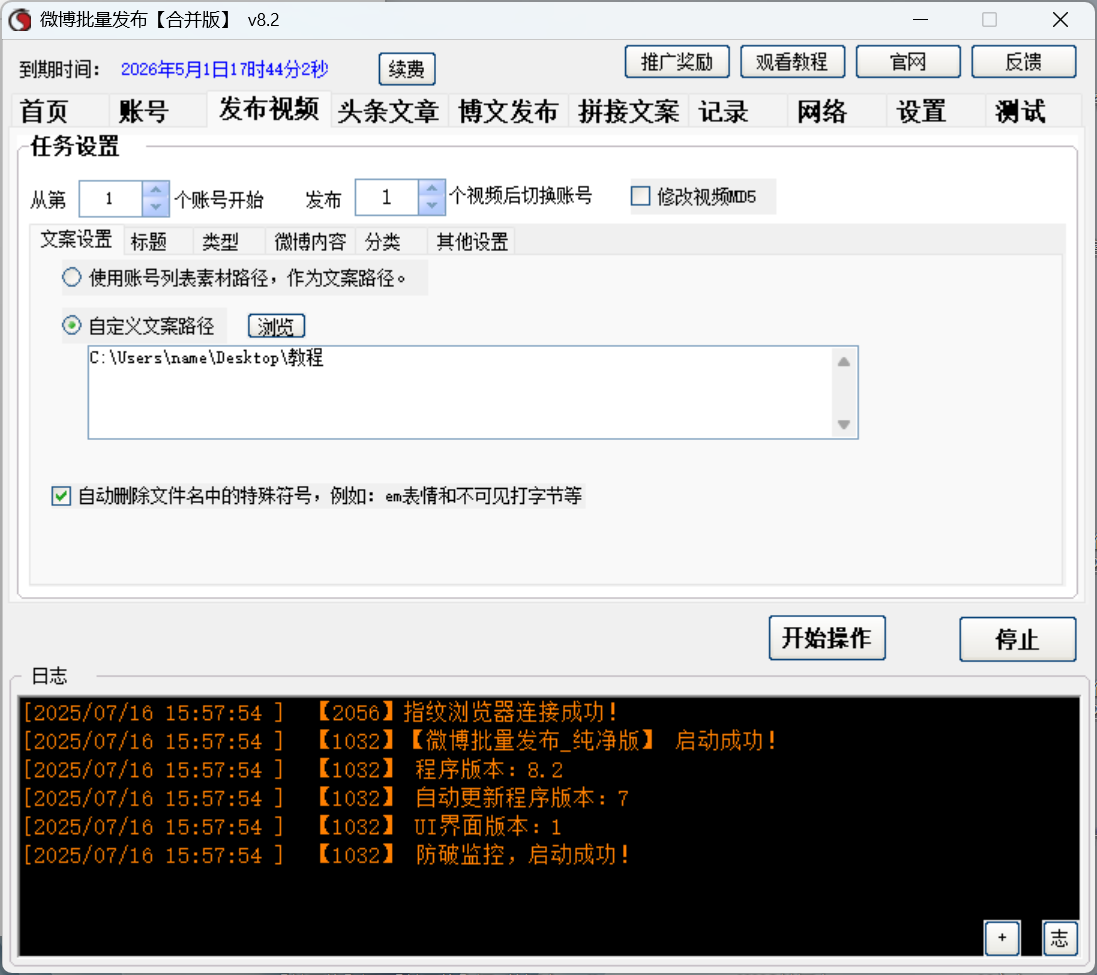Click the custom copy path text box
The height and width of the screenshot is (975, 1097).
pos(462,392)
